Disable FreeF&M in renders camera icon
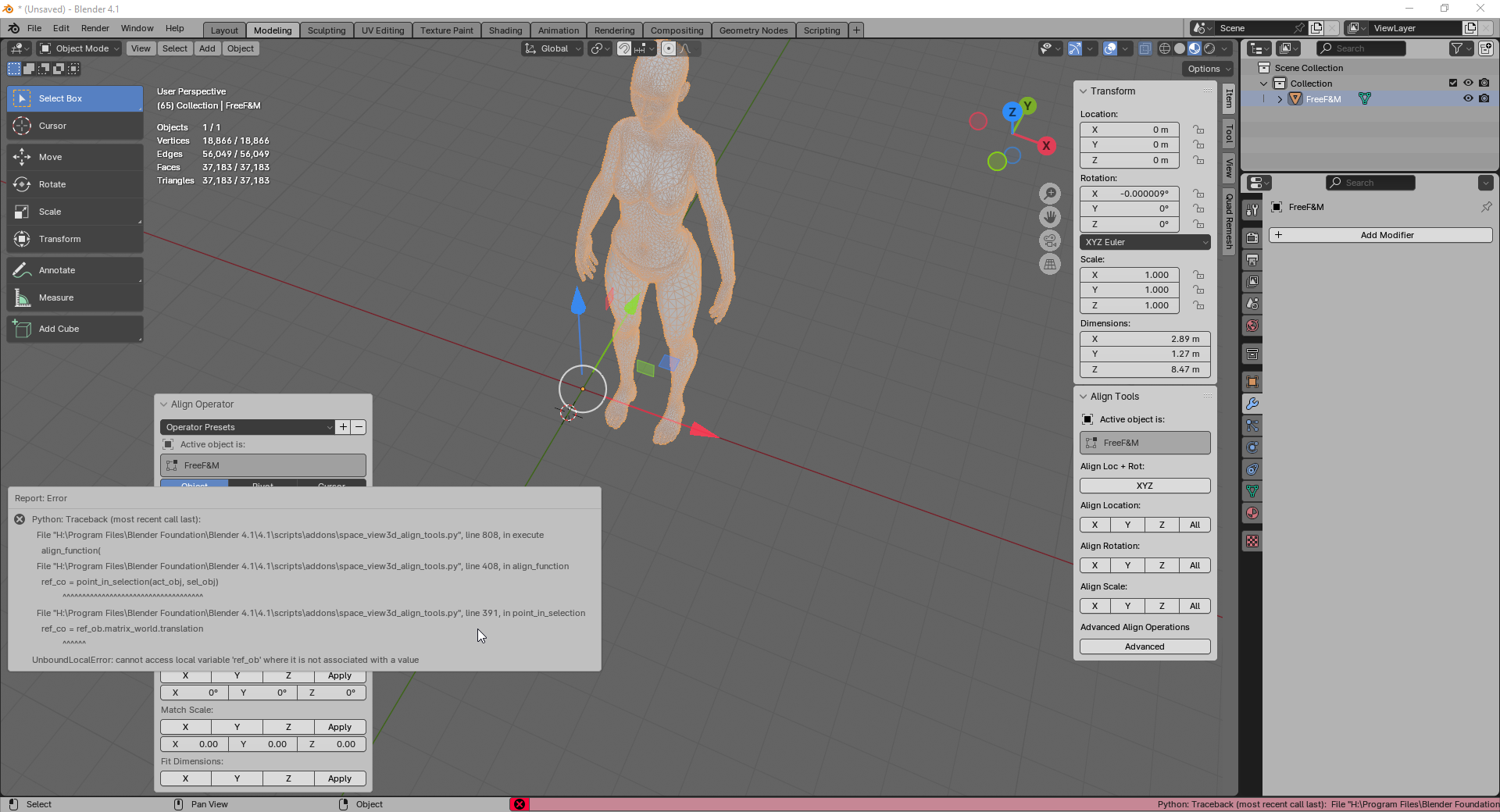Image resolution: width=1500 pixels, height=812 pixels. pos(1484,98)
